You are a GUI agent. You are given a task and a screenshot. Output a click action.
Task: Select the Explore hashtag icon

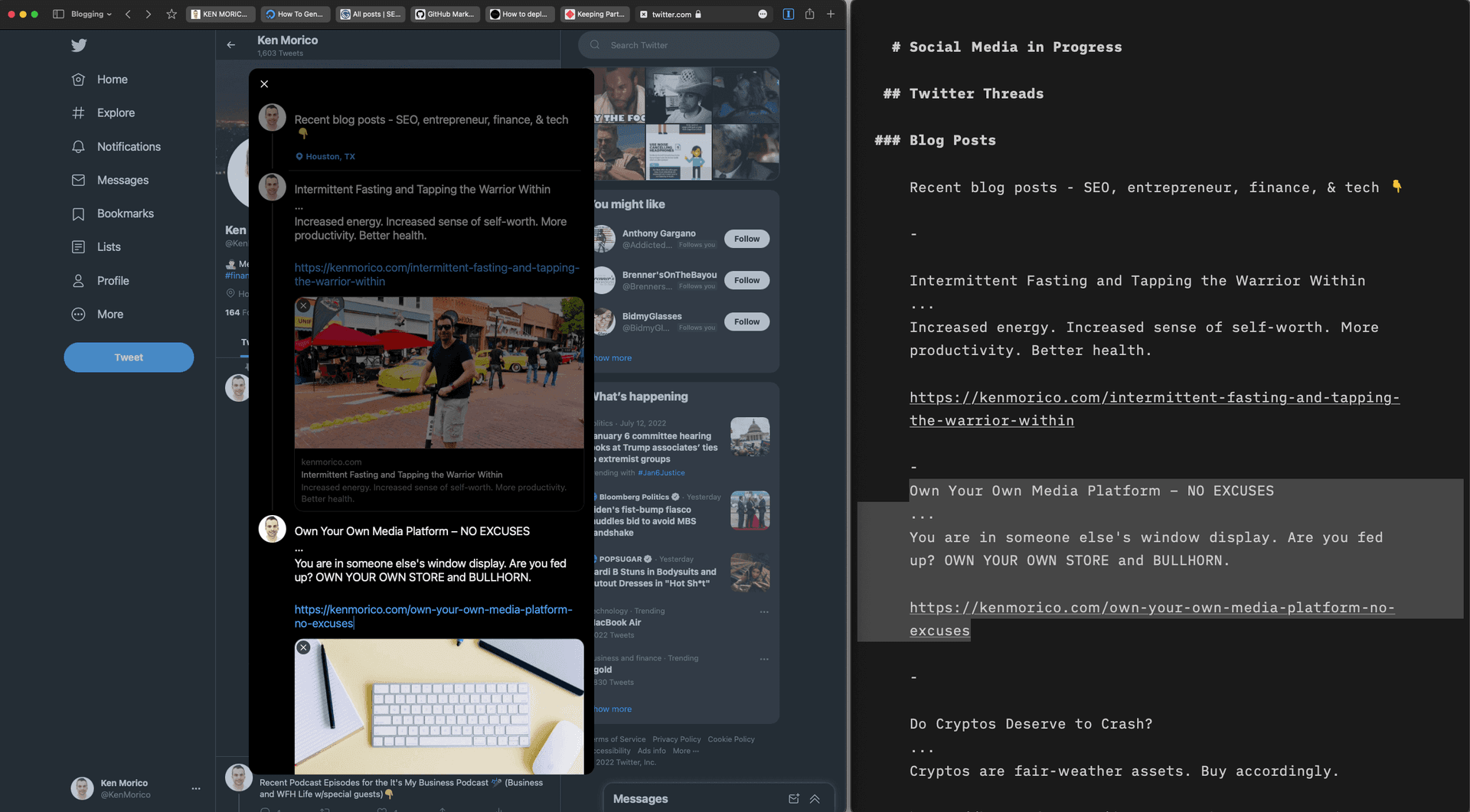pyautogui.click(x=79, y=113)
